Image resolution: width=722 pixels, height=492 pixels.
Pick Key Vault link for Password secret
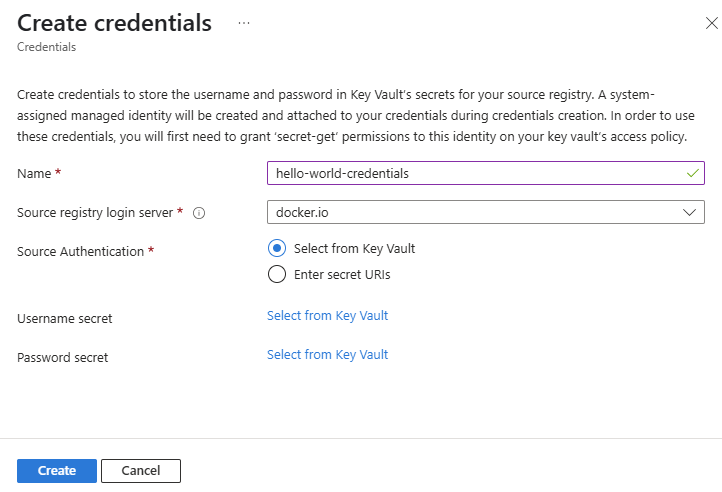[x=327, y=355]
